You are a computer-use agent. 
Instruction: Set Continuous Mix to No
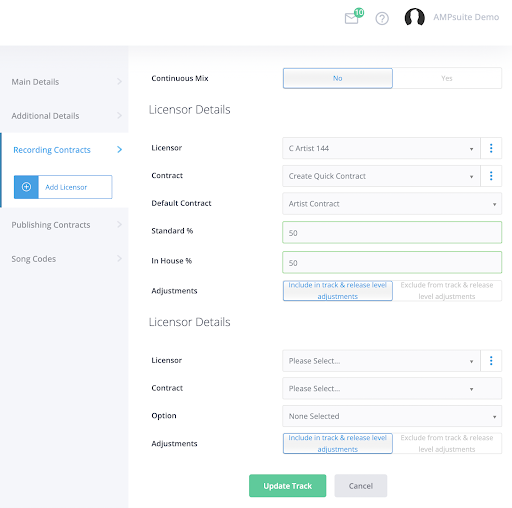(338, 78)
